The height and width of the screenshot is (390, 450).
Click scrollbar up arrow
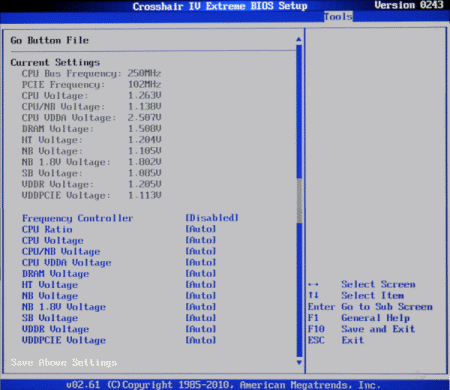pyautogui.click(x=299, y=40)
